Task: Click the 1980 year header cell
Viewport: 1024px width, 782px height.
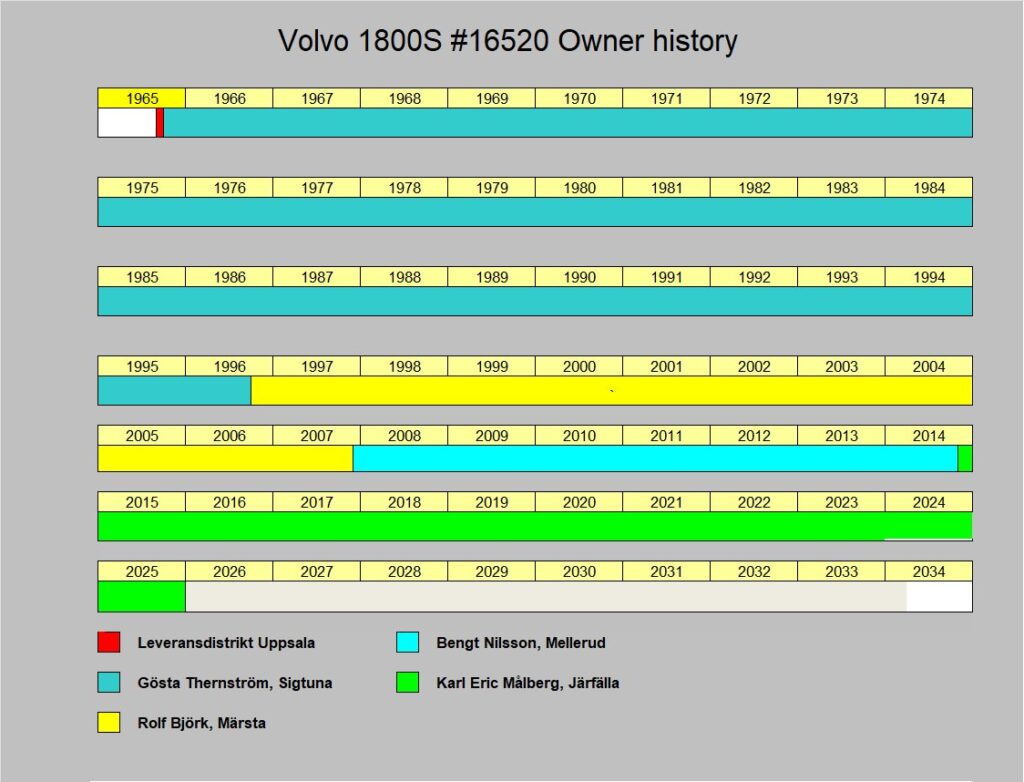Action: 579,187
